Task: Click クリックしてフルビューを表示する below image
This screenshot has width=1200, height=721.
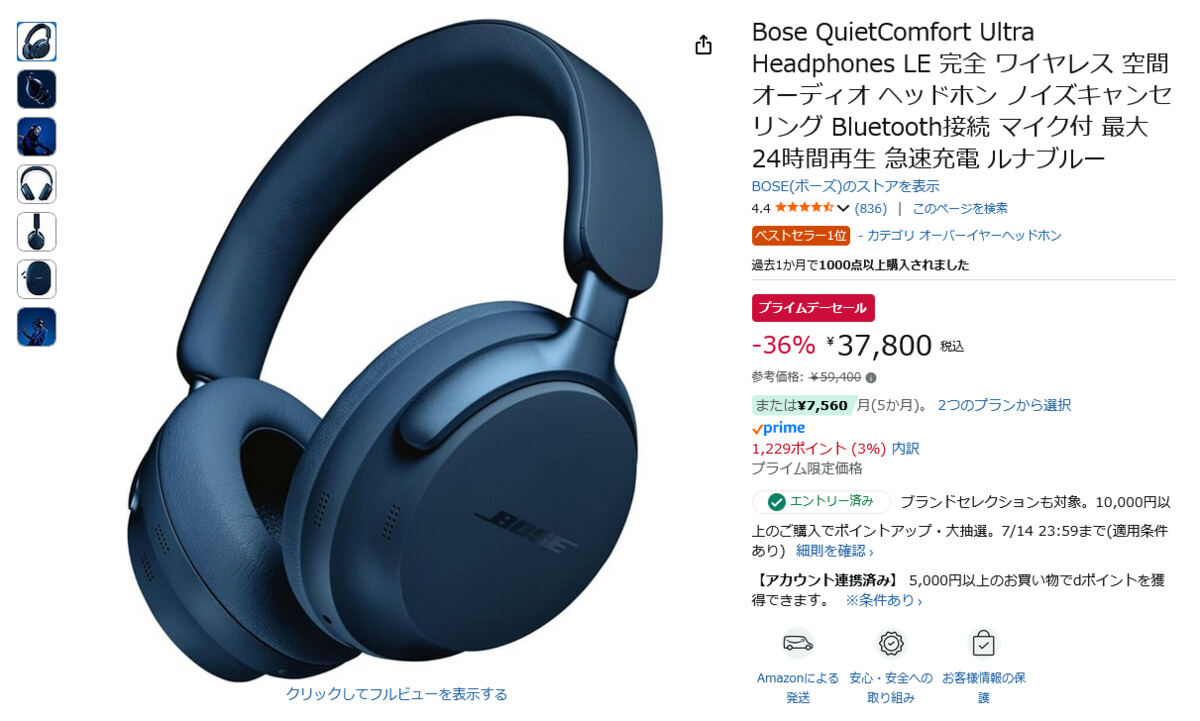Action: coord(397,694)
